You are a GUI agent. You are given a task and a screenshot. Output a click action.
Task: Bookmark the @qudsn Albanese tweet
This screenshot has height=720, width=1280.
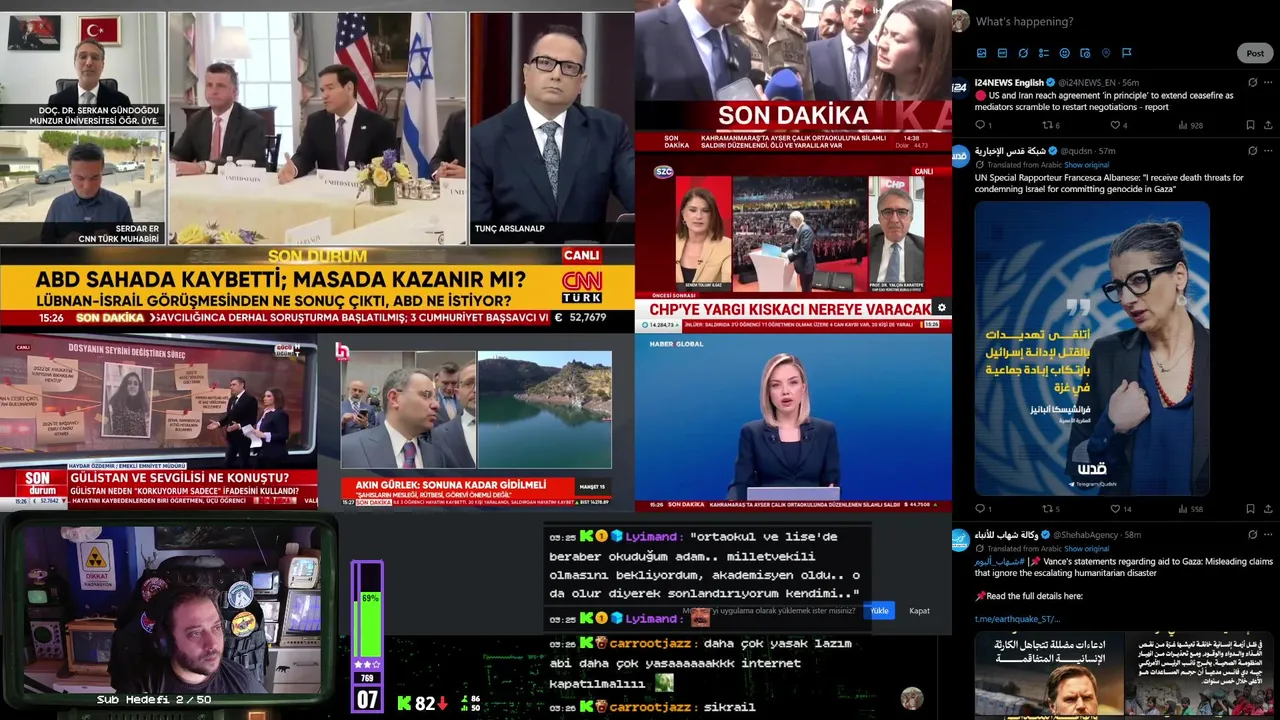1250,509
